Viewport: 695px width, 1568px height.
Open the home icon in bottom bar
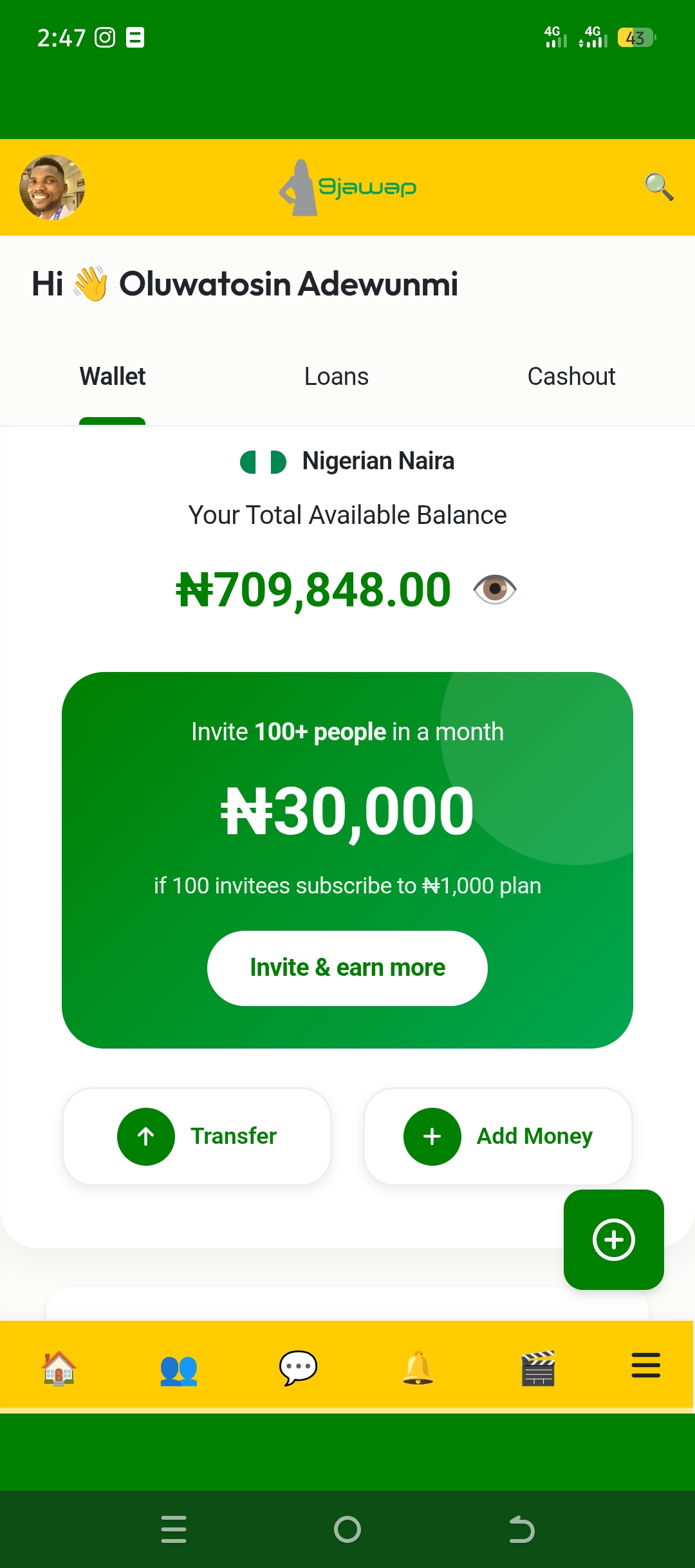59,1367
